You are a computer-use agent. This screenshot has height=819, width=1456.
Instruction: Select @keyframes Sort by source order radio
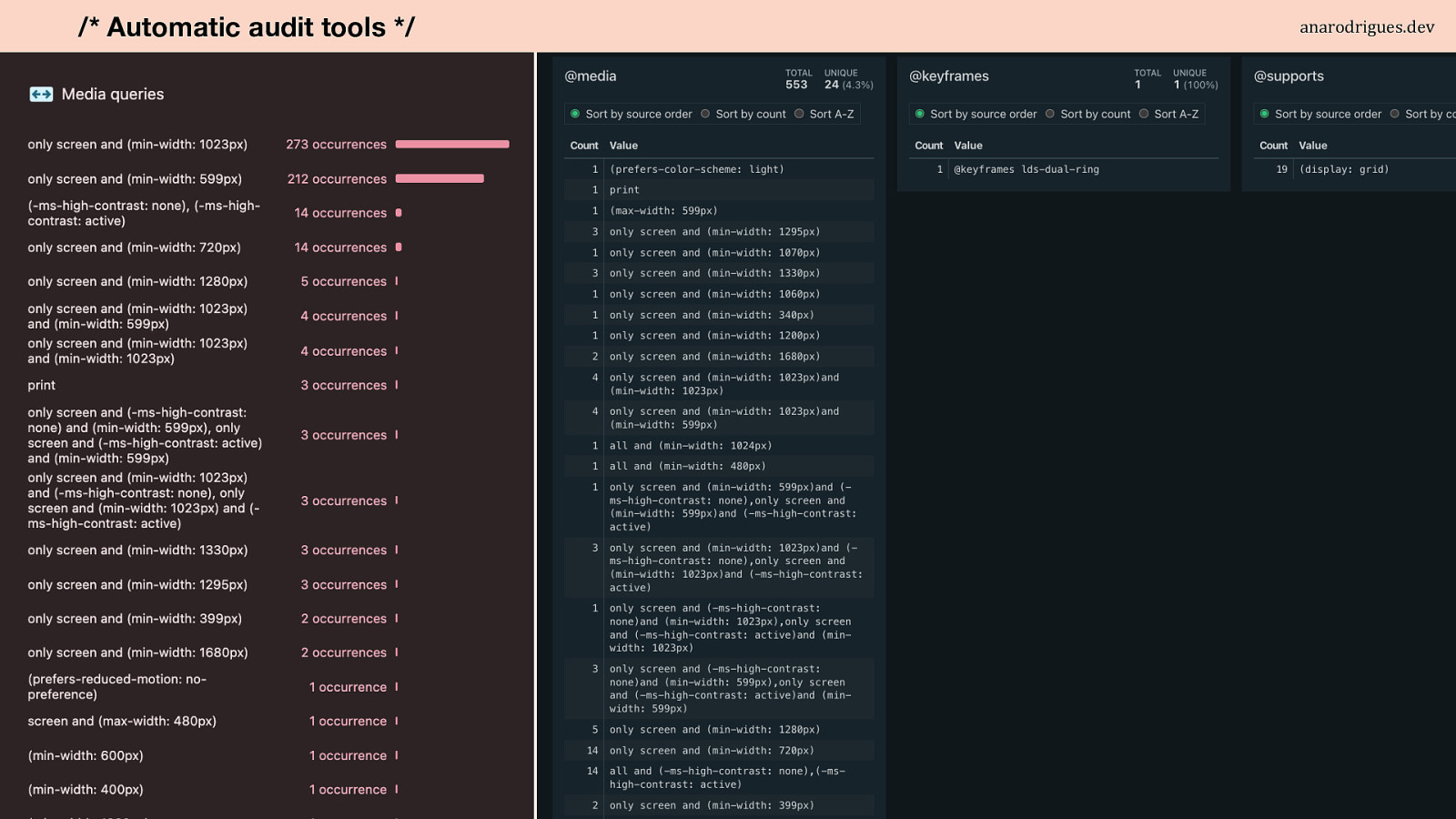[920, 114]
